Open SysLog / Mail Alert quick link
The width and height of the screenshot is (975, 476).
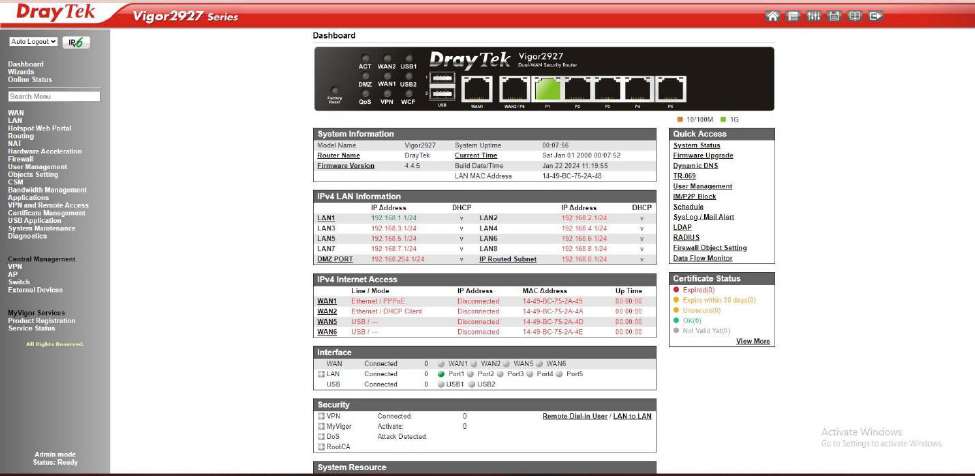pyautogui.click(x=703, y=217)
